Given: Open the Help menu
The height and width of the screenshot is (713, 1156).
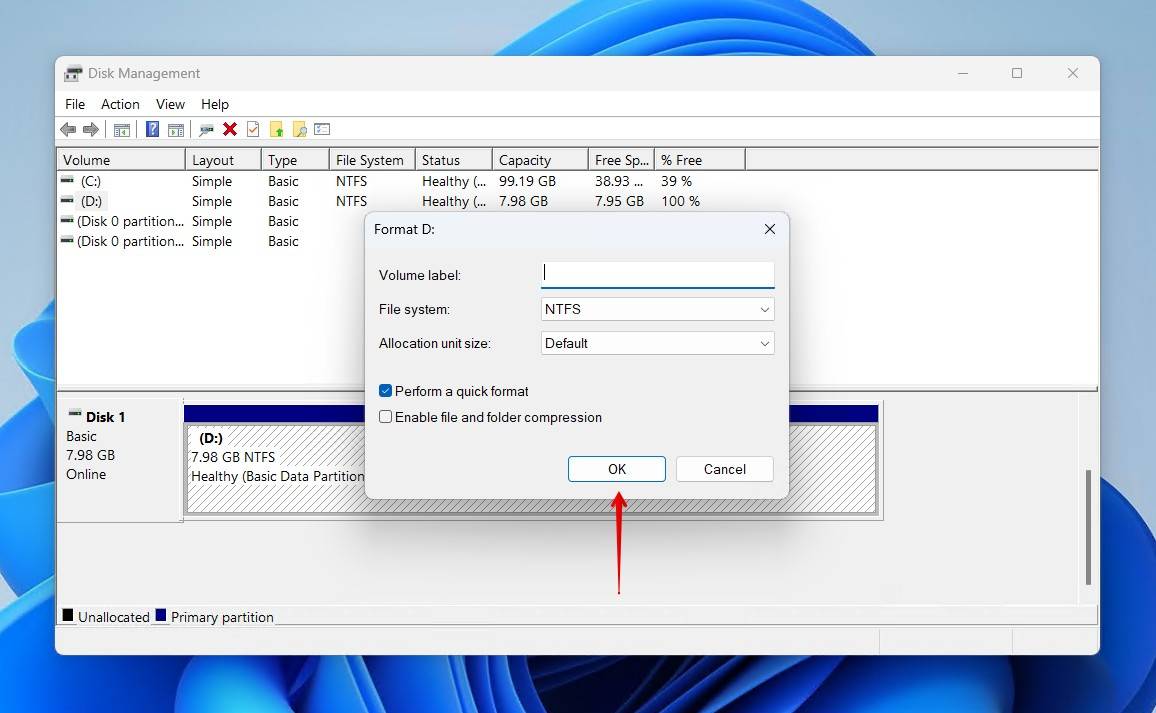Looking at the screenshot, I should (x=215, y=104).
